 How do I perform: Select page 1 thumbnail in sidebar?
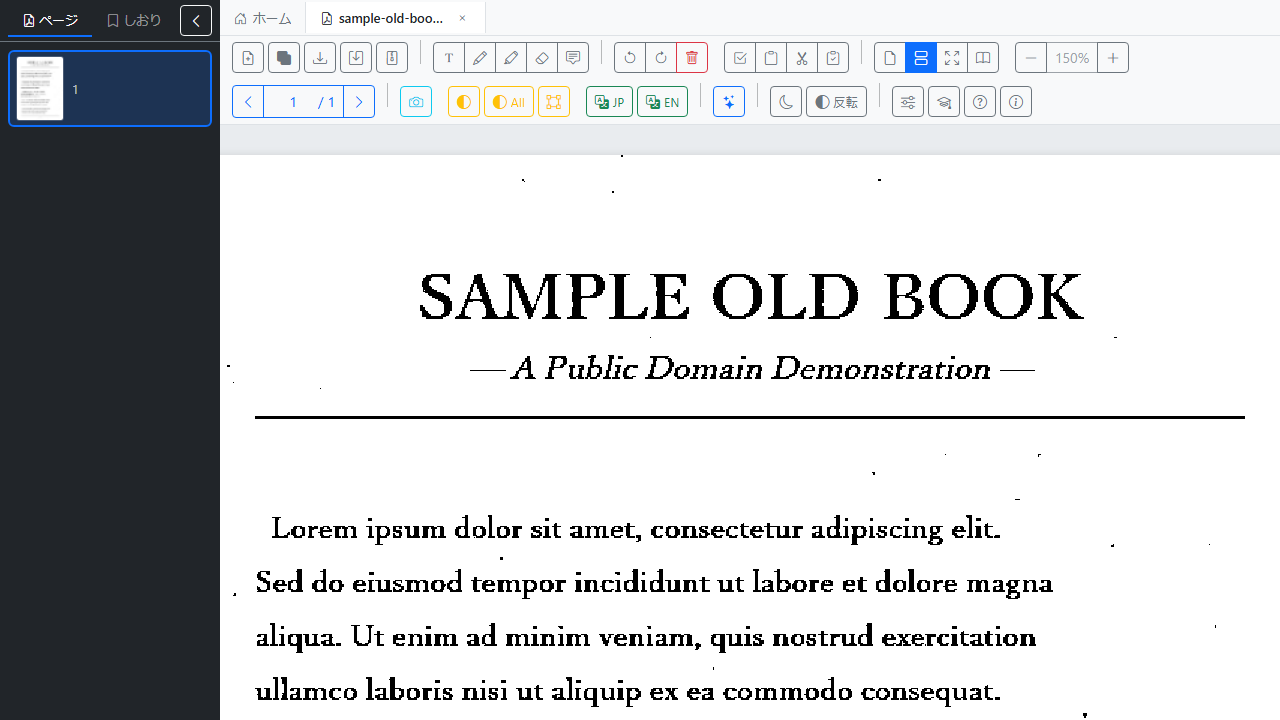pos(110,89)
